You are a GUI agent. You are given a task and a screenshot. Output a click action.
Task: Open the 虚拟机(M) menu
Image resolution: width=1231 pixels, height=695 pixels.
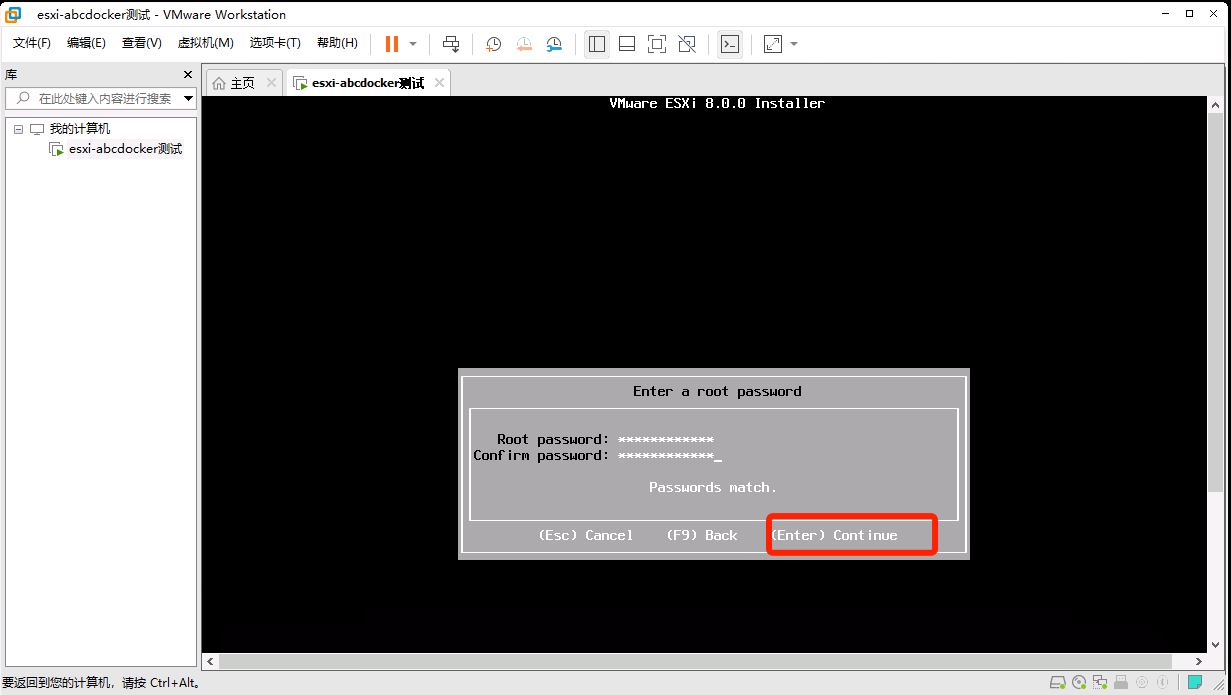click(205, 43)
